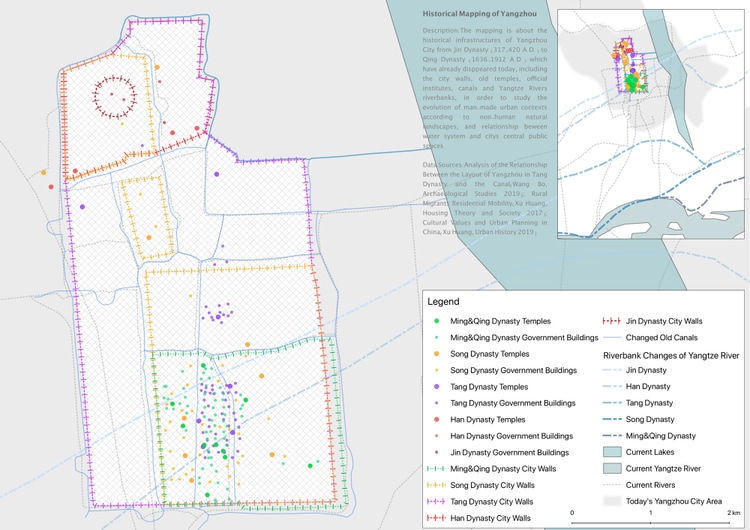Click the green Ming&Qing Dynasty Temples legend dot
Viewport: 750px width, 530px height.
tap(438, 320)
